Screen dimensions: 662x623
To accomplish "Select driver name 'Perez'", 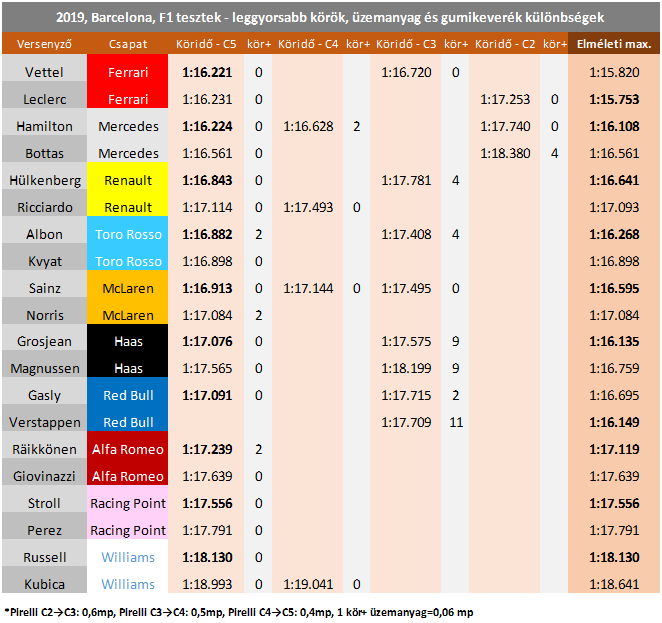I will tap(44, 530).
